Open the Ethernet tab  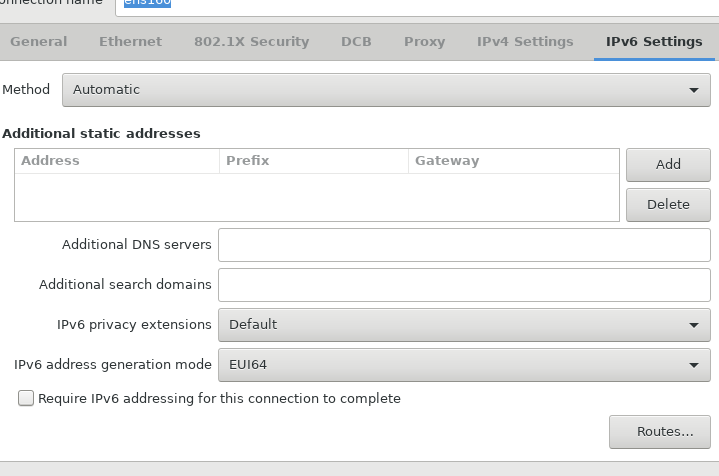(131, 42)
